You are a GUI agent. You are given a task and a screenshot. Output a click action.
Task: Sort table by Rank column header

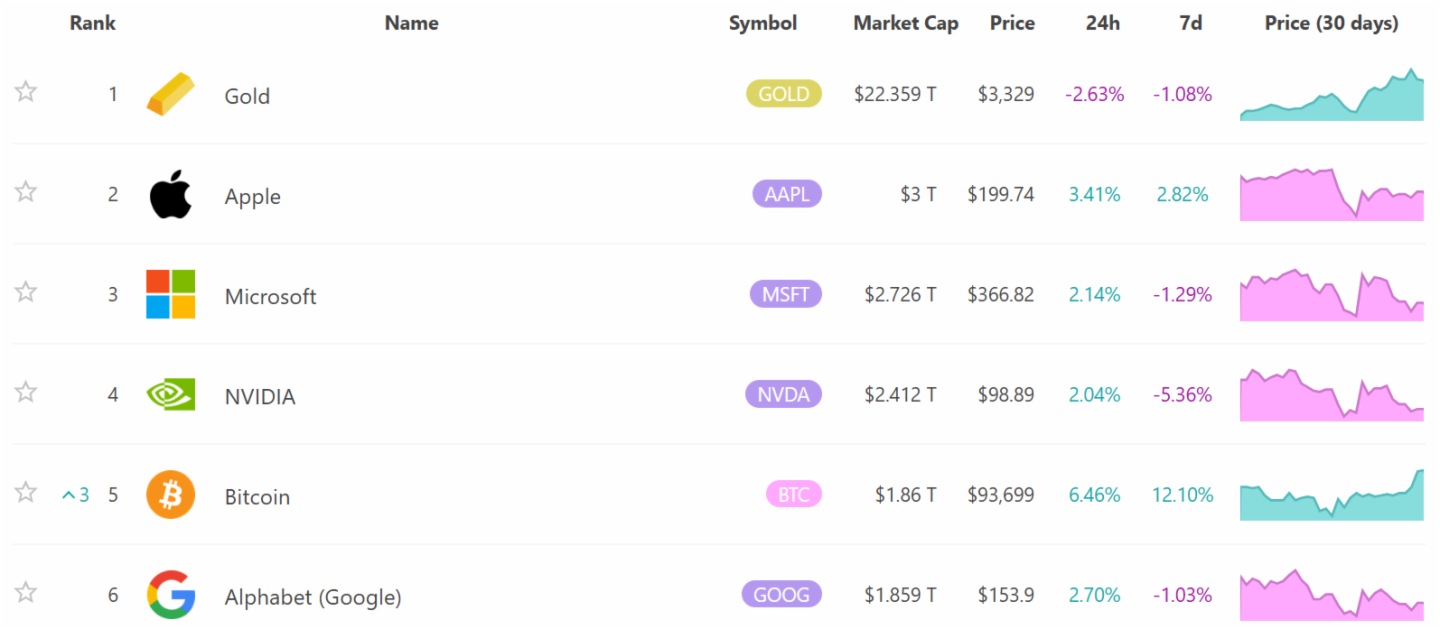click(x=92, y=23)
